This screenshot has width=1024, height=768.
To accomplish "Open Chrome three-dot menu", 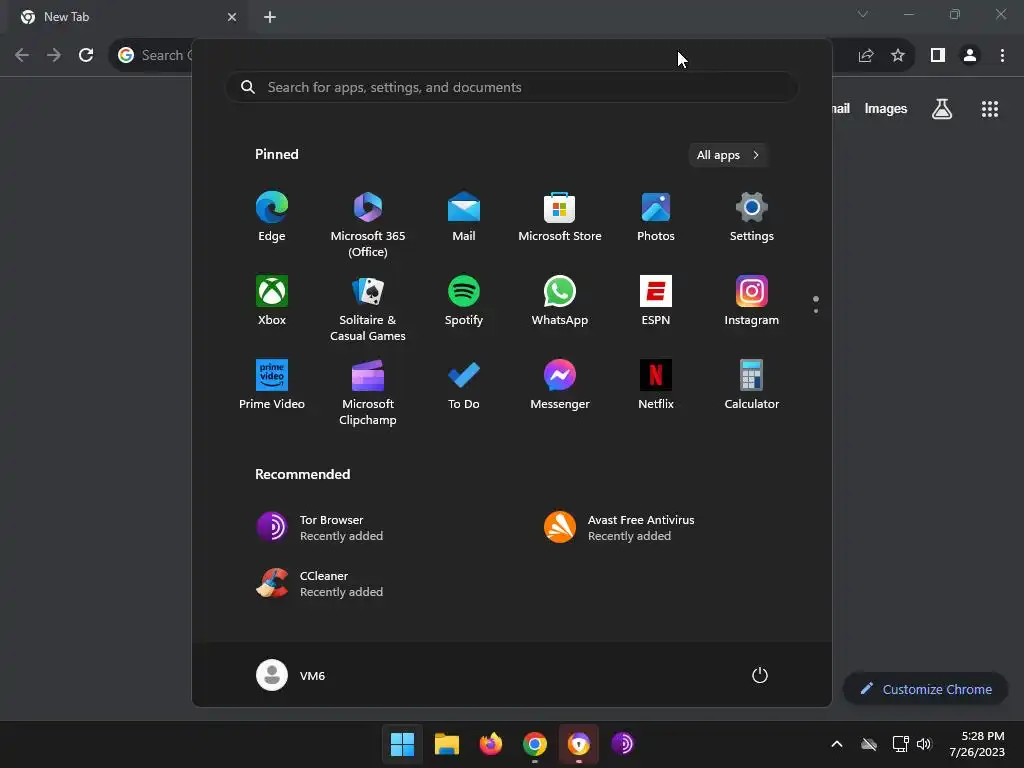I will pos(1002,56).
